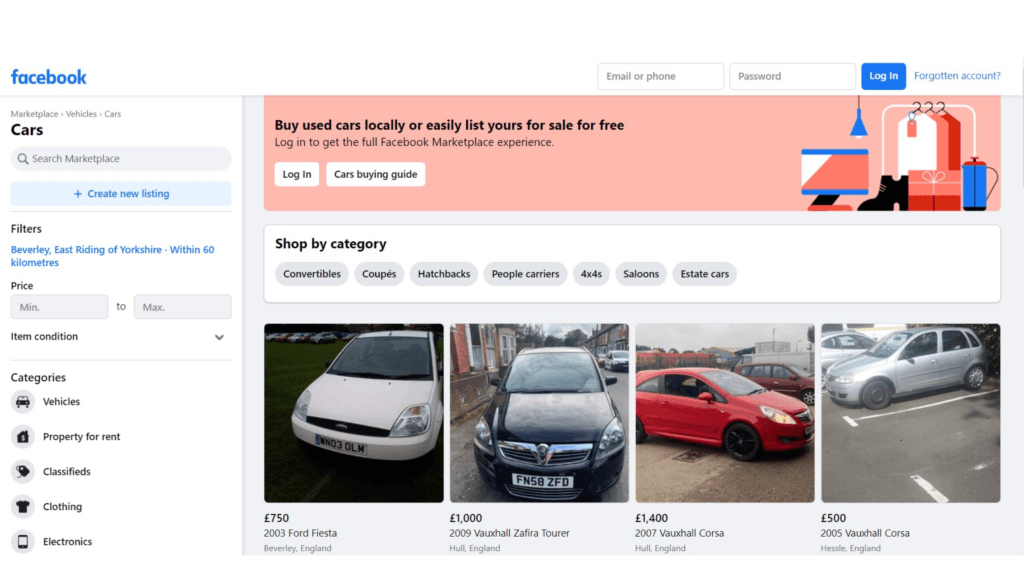This screenshot has height=576, width=1024.
Task: Click the 2007 Vauxhall Corsa title
Action: [680, 533]
